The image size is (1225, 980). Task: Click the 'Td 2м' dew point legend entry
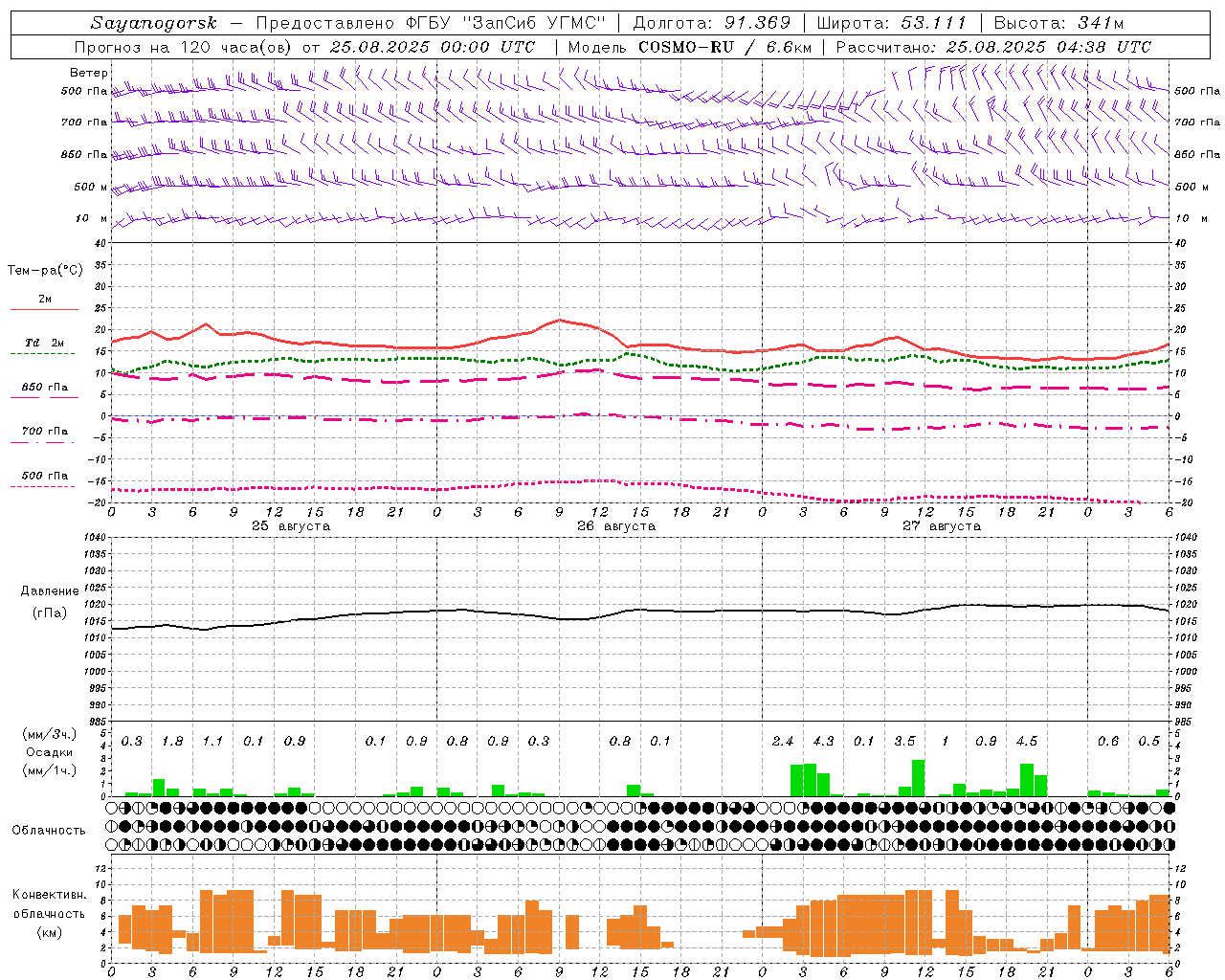45,343
